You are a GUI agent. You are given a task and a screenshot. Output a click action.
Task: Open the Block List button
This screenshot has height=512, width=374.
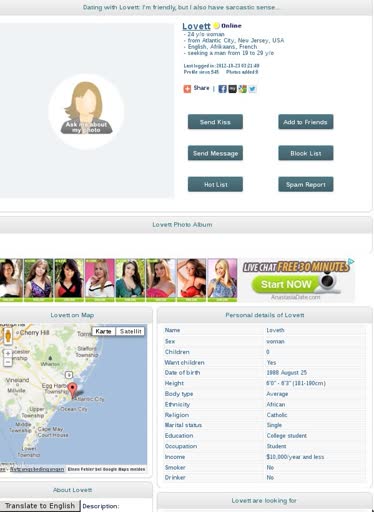coord(306,153)
